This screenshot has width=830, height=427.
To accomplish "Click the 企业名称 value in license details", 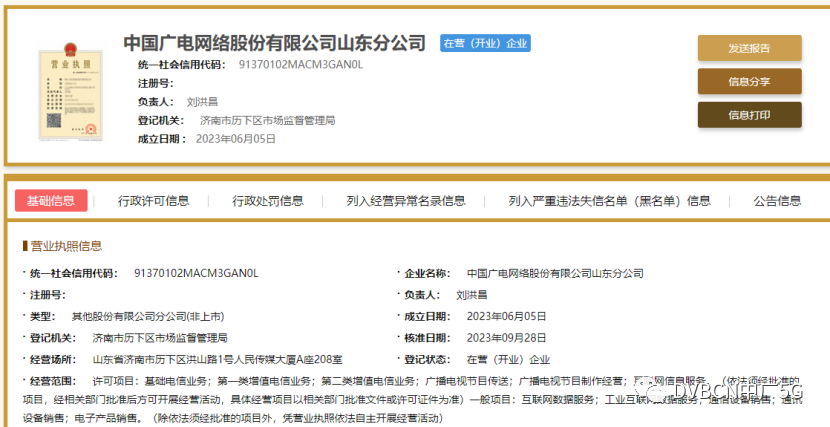I will click(x=555, y=274).
